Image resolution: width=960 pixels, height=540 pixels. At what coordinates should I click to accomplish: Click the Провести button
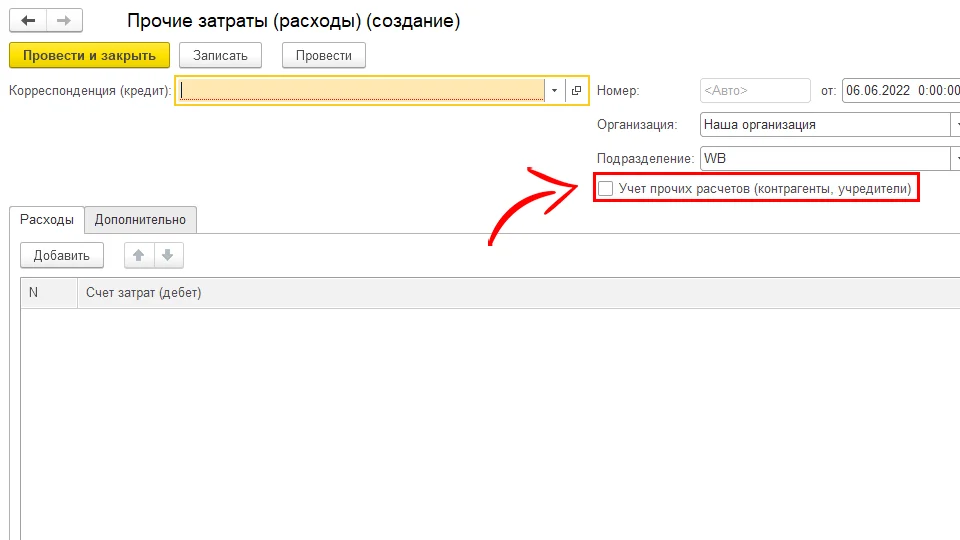point(323,55)
